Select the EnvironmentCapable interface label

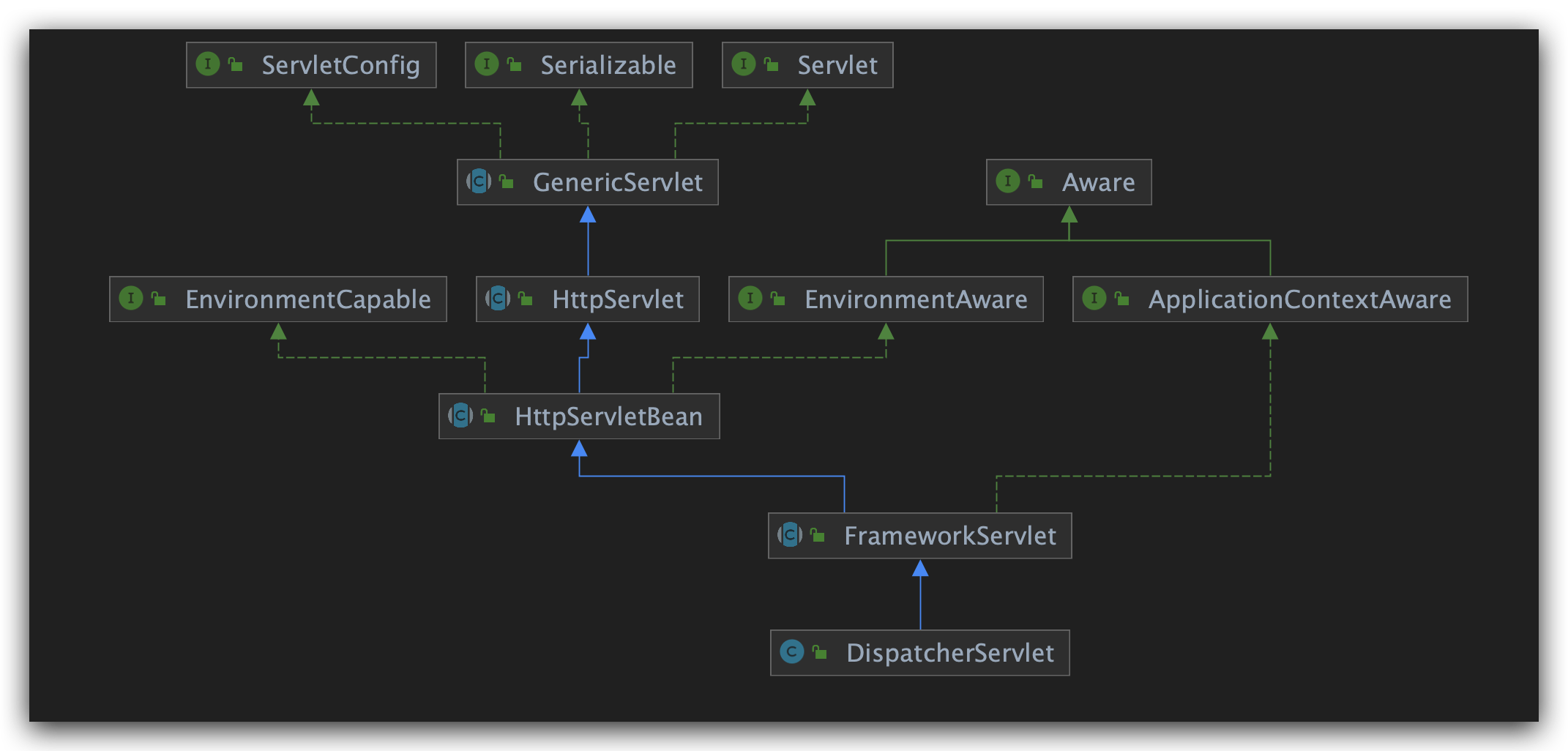pos(307,299)
